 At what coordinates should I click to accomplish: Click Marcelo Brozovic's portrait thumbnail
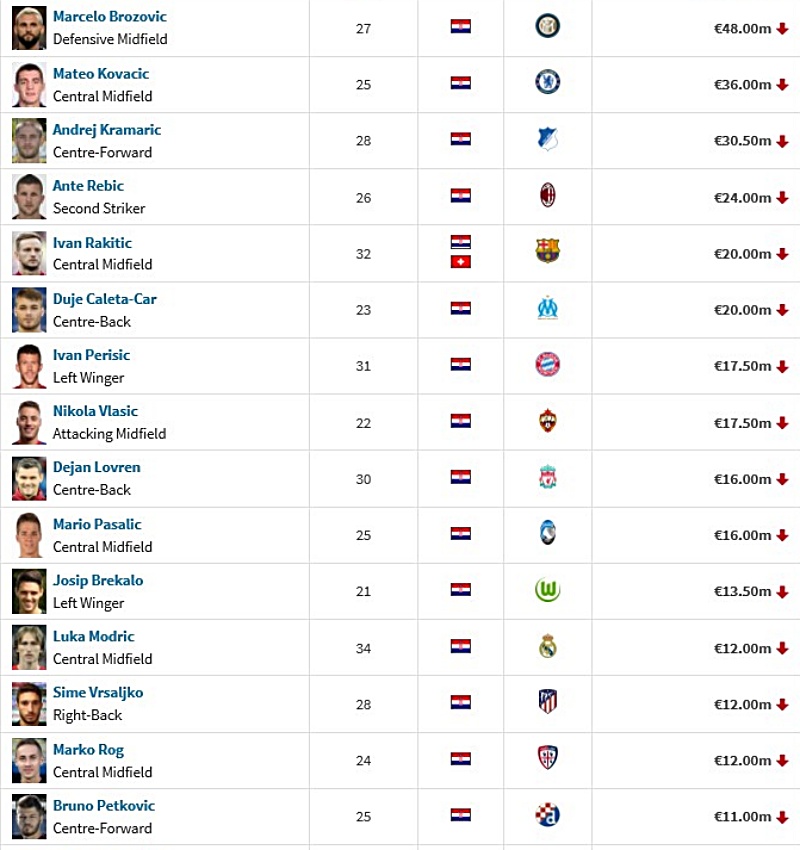tap(29, 28)
